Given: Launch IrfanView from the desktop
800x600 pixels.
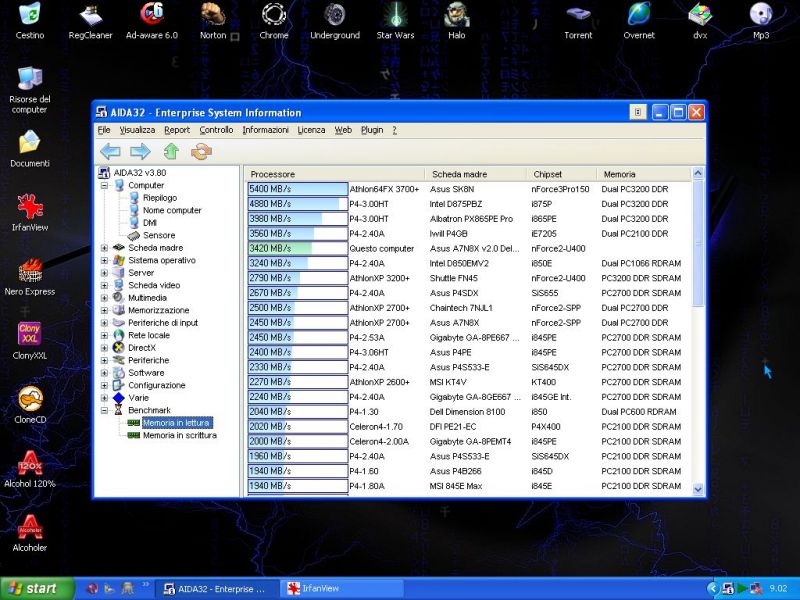Looking at the screenshot, I should tap(30, 213).
